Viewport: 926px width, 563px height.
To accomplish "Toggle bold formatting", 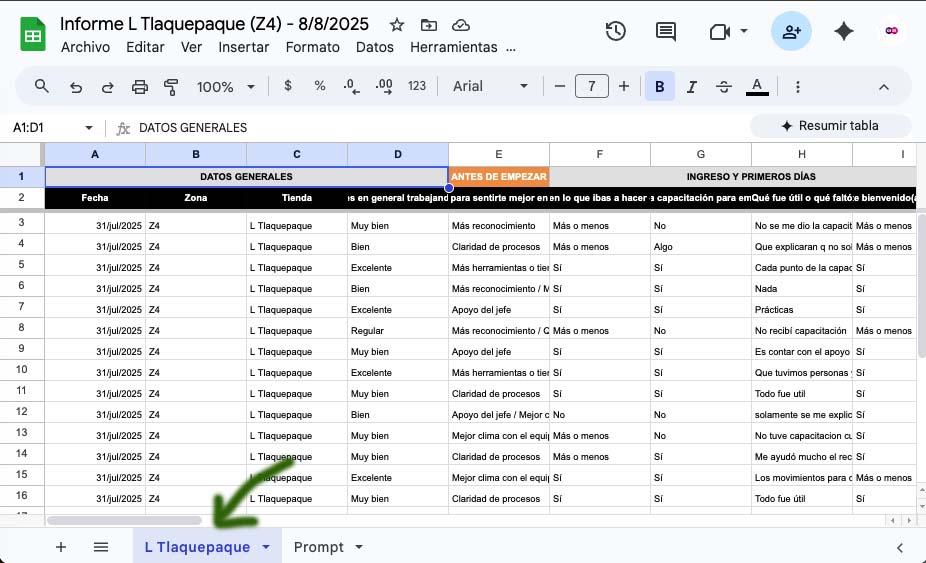I will 659,87.
